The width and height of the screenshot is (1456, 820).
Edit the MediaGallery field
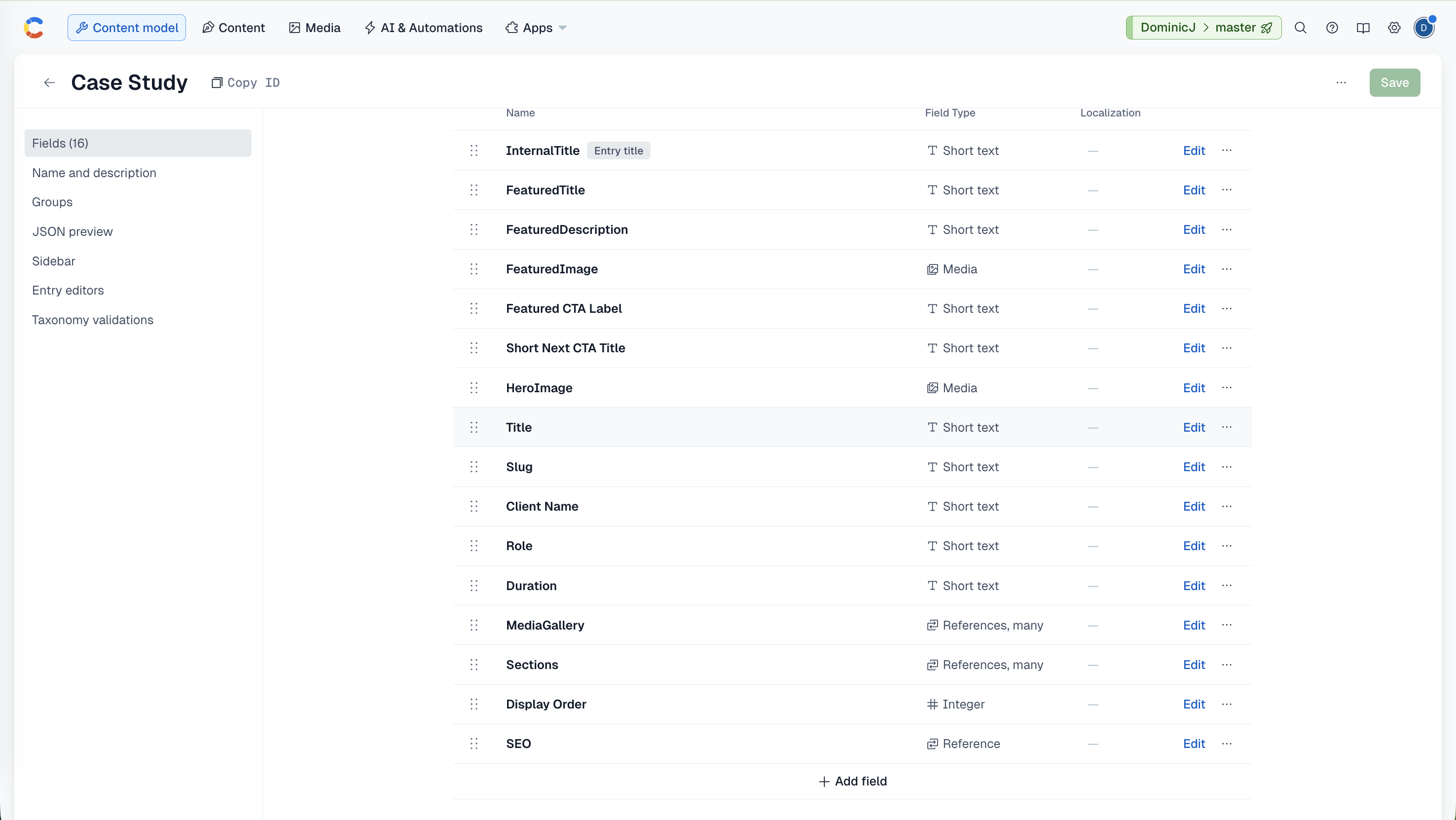[1194, 626]
